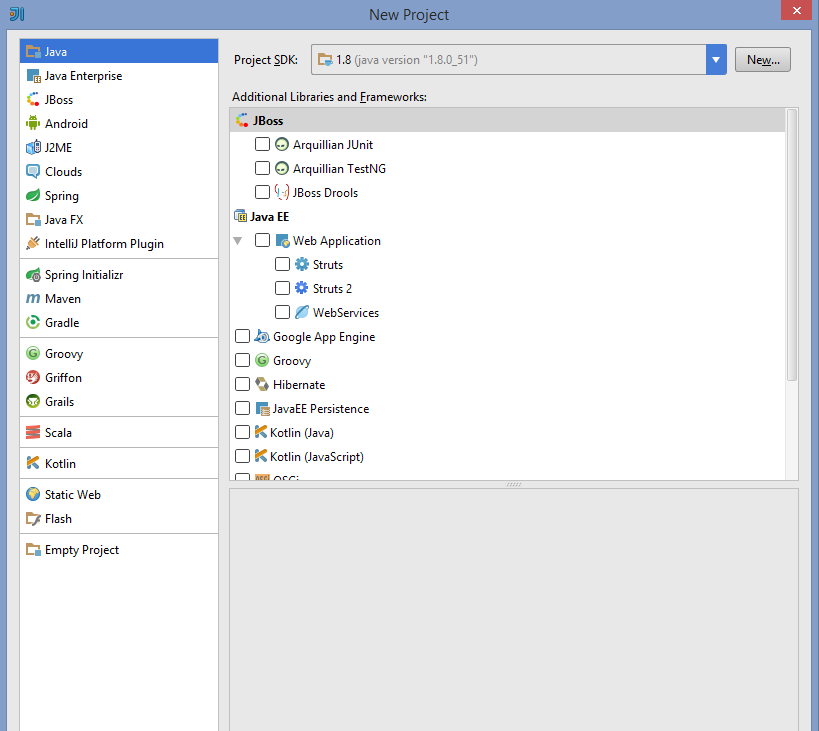Click the Arquillian TestNG label

(x=340, y=169)
